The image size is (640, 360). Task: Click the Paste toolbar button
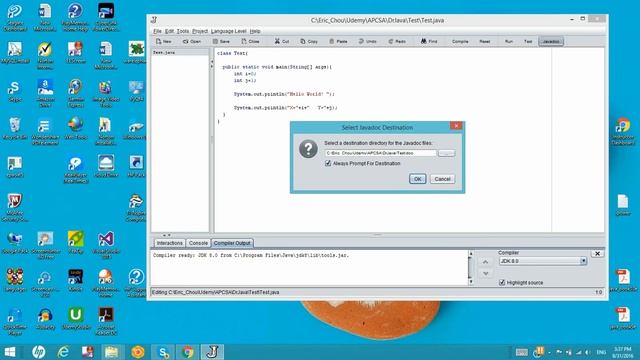tap(338, 41)
